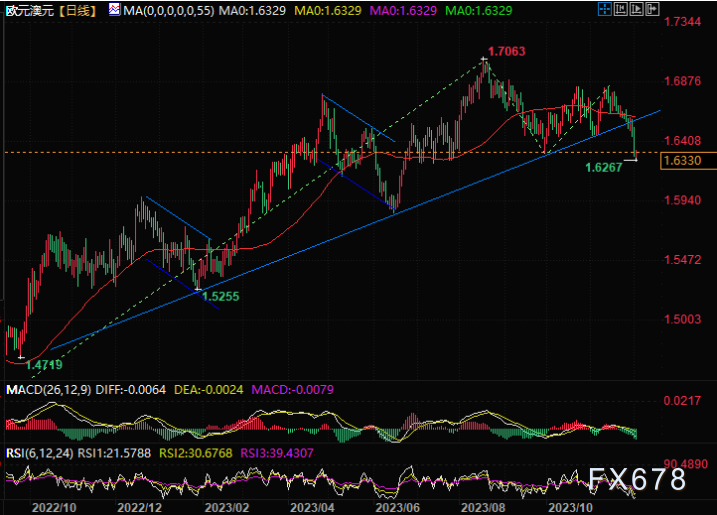Click the 1.6876 price axis label

[682, 81]
